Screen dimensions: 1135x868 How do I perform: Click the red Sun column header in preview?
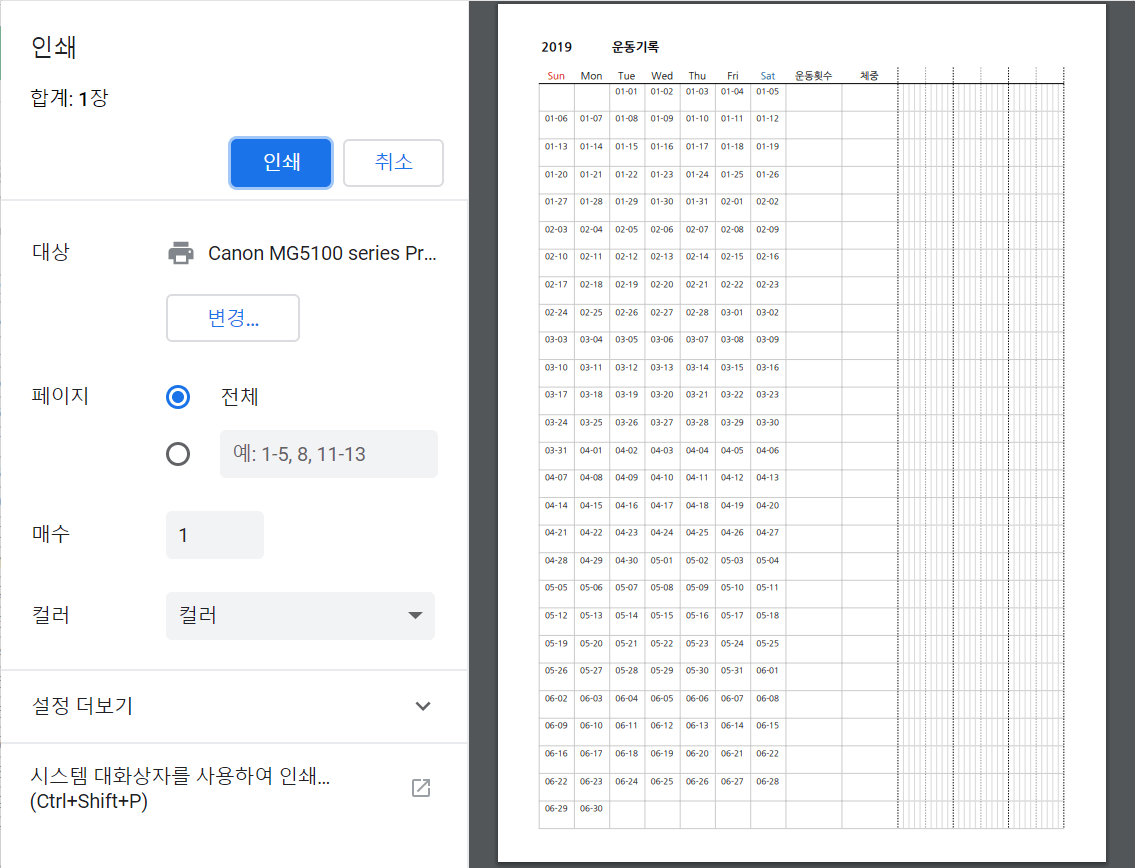556,76
